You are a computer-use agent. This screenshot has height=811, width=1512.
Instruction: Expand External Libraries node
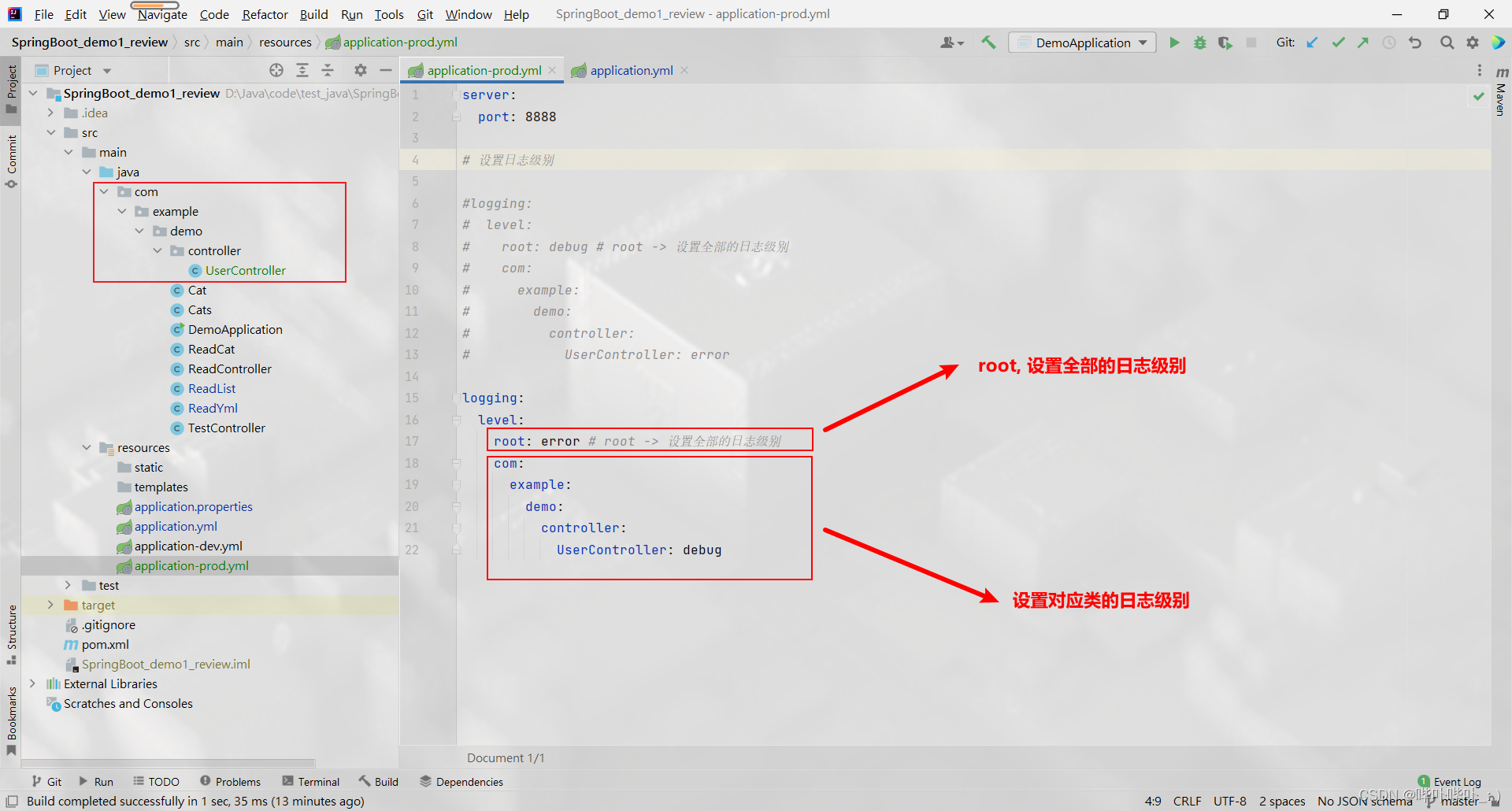[x=32, y=684]
